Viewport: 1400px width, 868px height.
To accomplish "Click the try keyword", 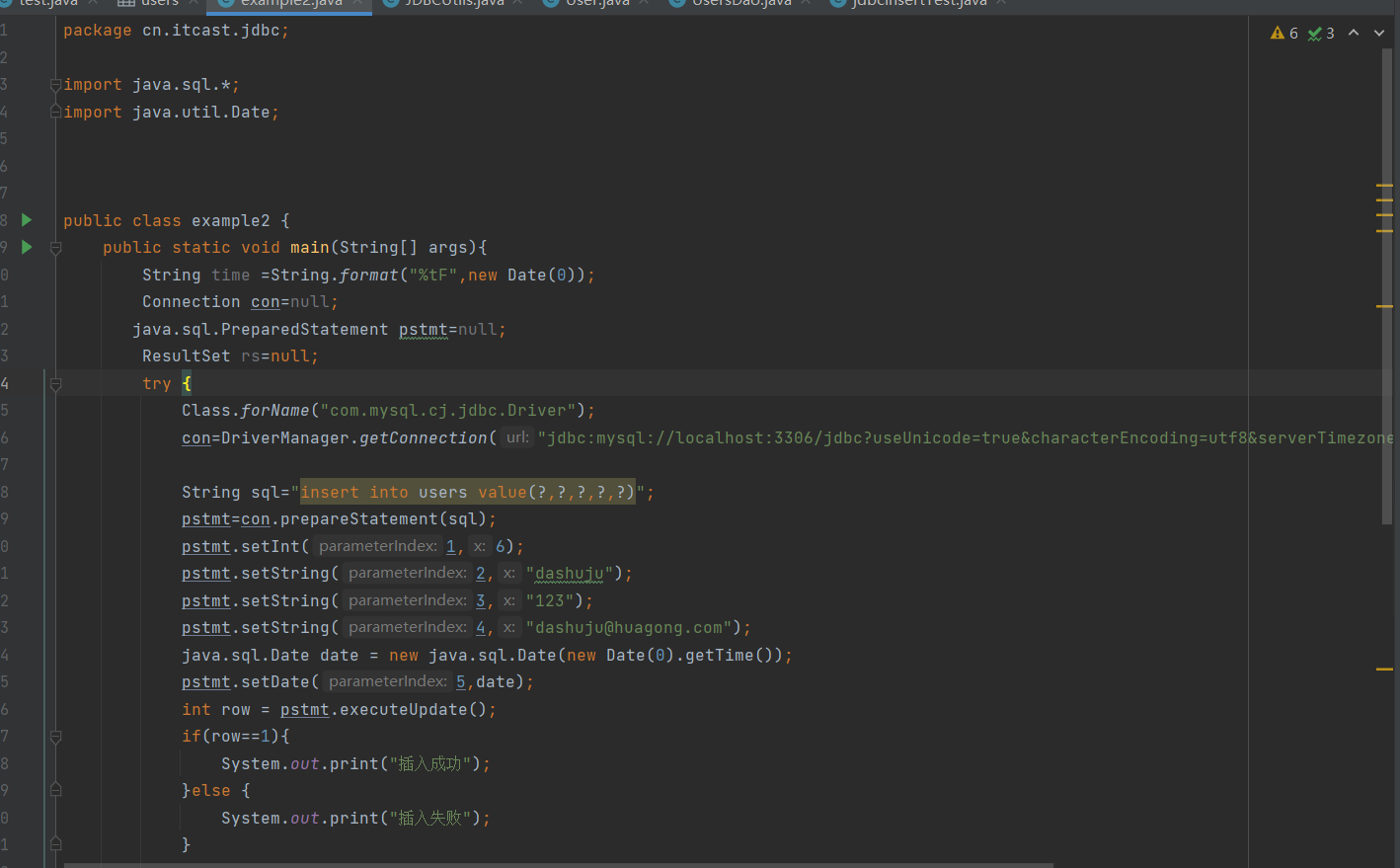I will [x=157, y=384].
